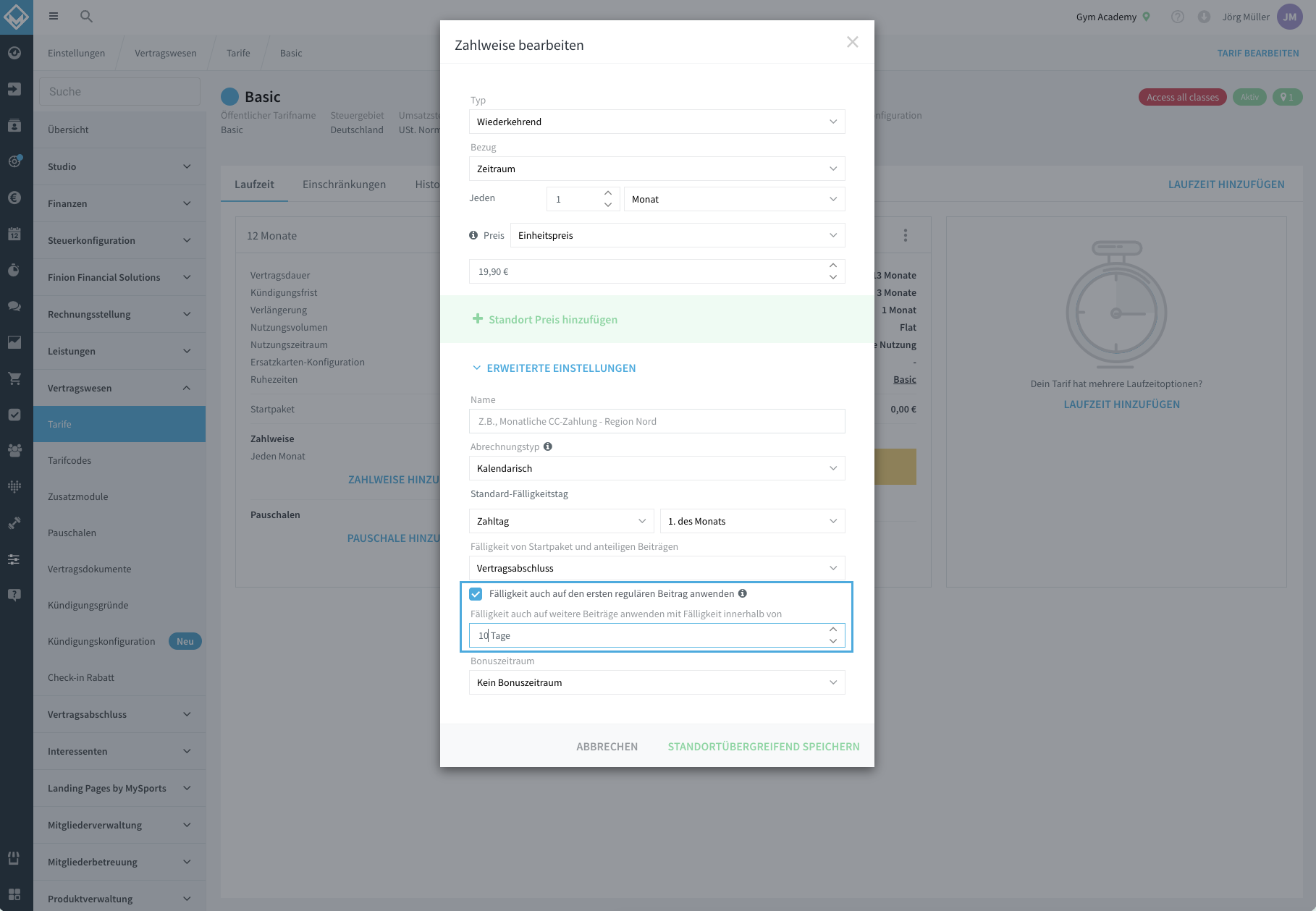Open the analytics chart icon in left rail
The height and width of the screenshot is (911, 1316).
coord(14,342)
